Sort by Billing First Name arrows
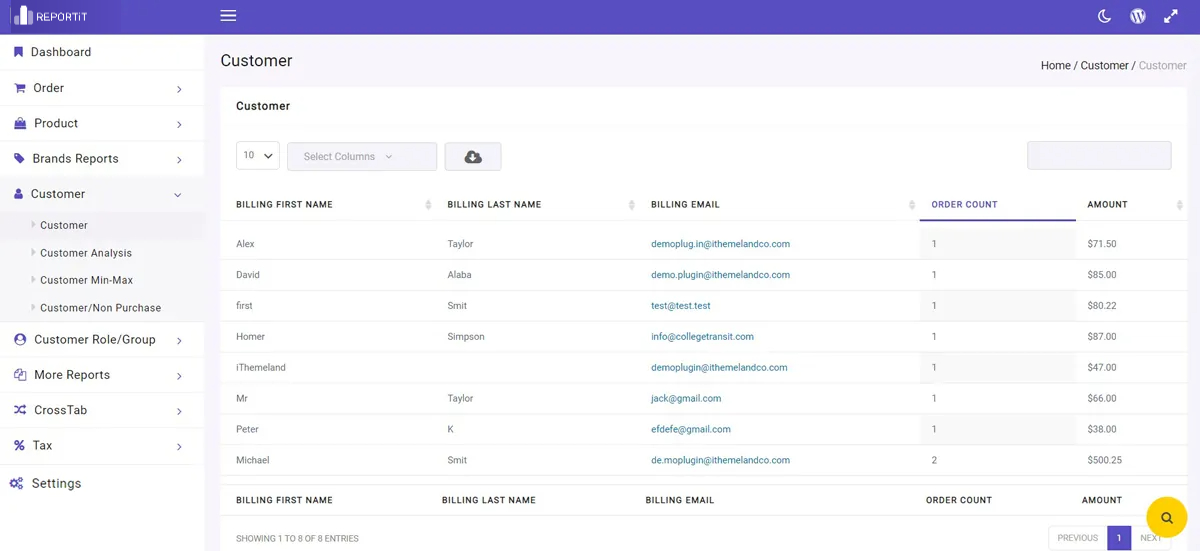Image resolution: width=1200 pixels, height=551 pixels. pos(428,205)
